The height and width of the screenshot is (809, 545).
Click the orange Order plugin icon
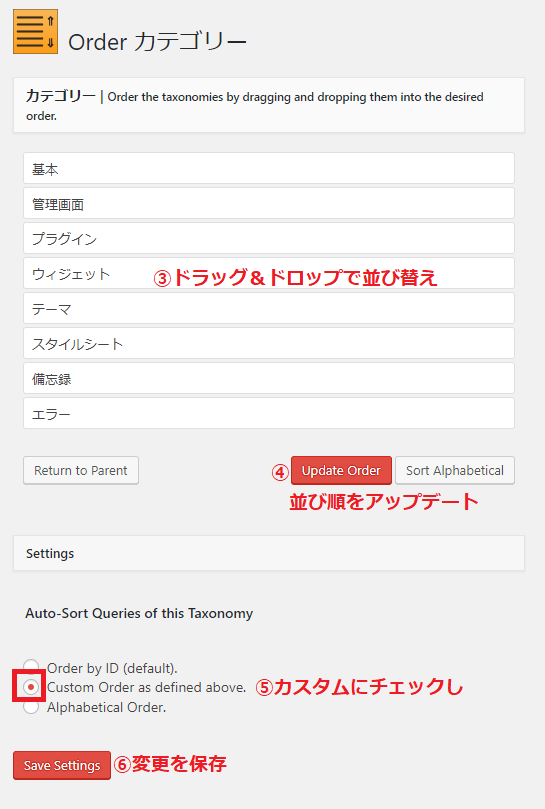click(x=36, y=31)
